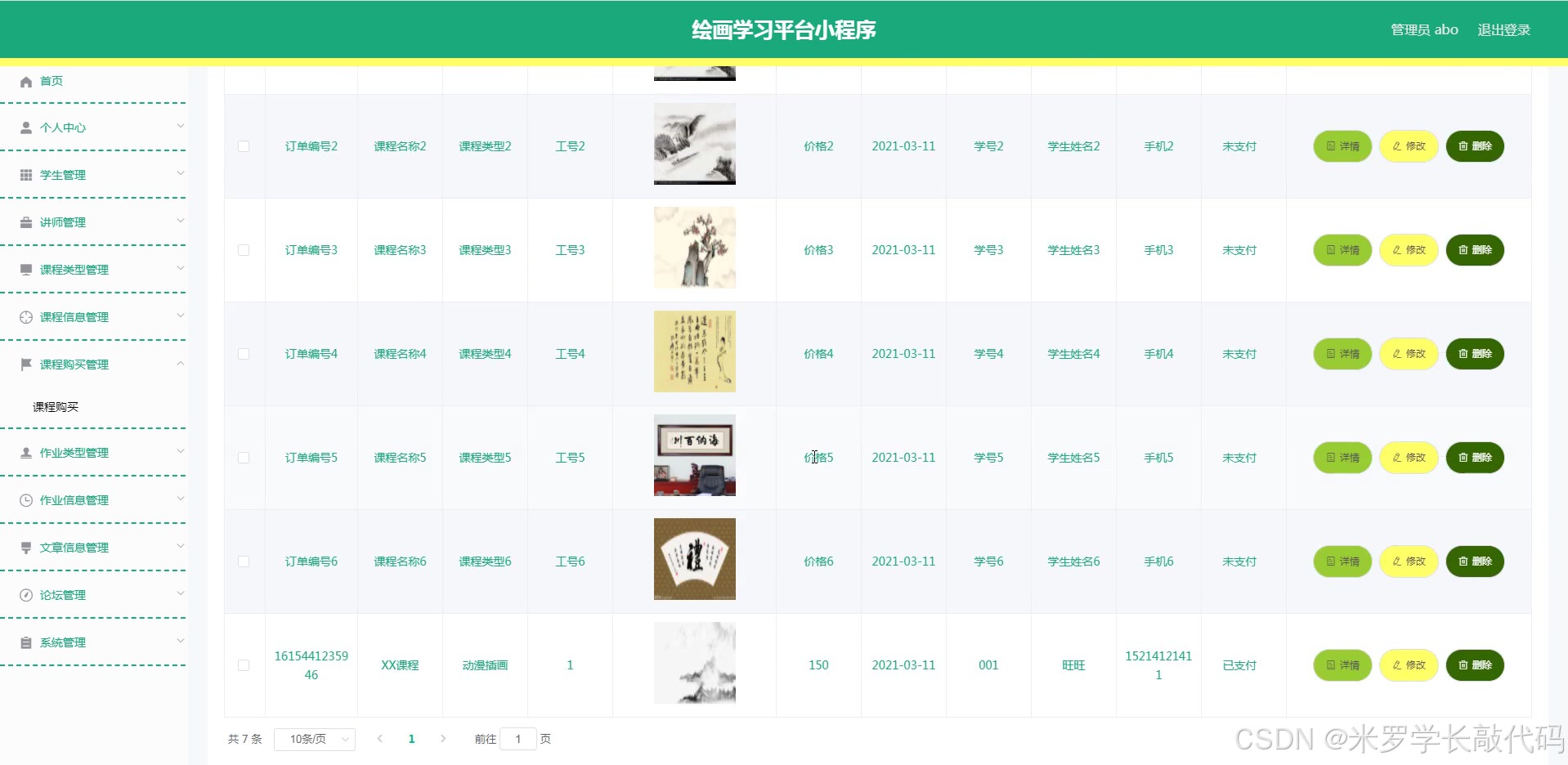Click the page number input field

(518, 738)
